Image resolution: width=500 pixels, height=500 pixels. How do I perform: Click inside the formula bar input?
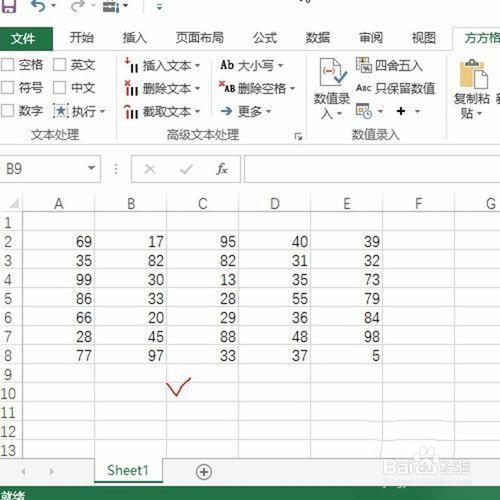(372, 169)
